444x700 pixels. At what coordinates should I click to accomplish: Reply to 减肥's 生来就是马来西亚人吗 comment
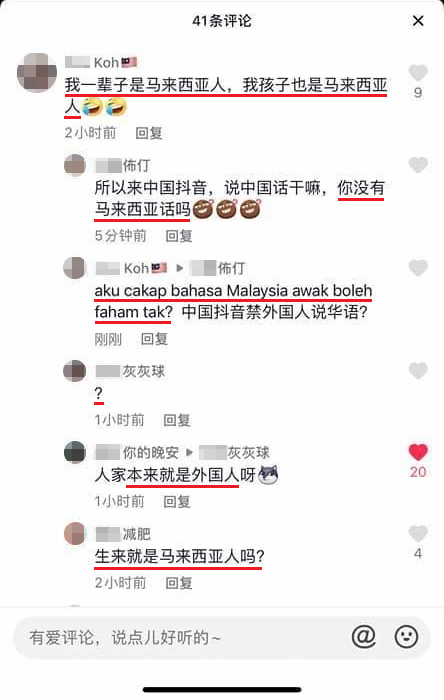coord(178,583)
